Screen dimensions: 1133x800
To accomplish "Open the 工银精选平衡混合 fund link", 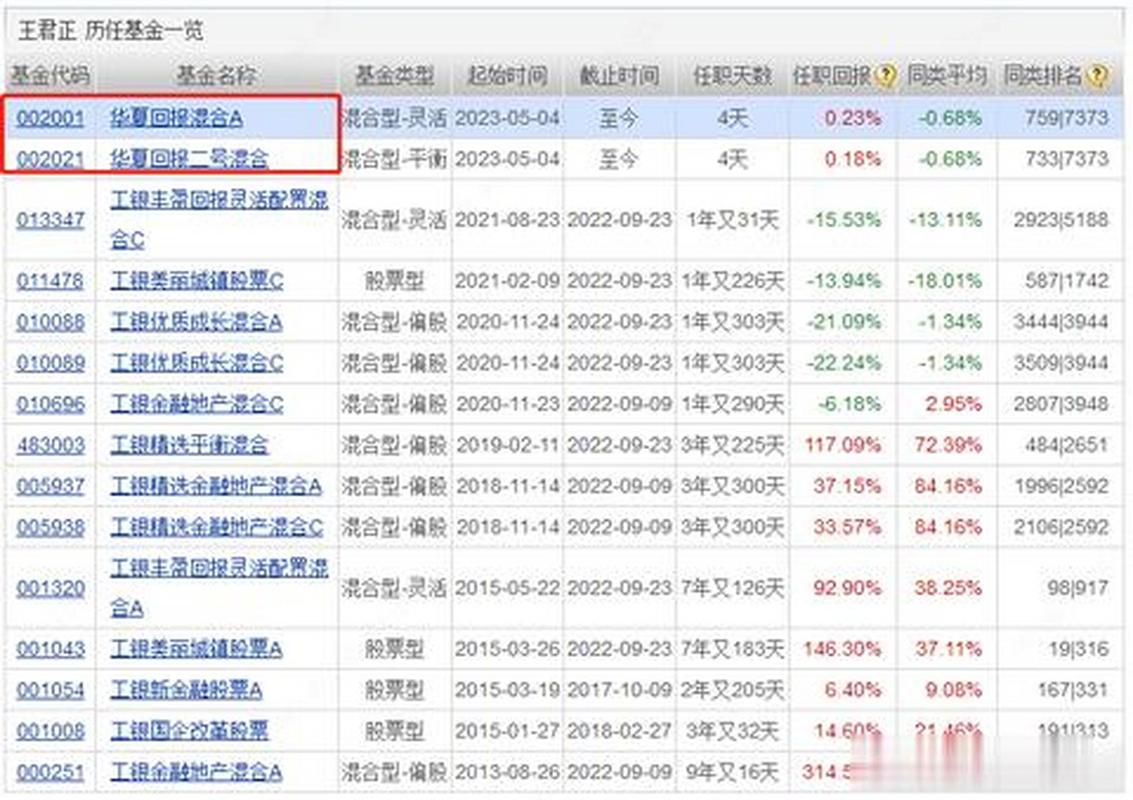I will (189, 445).
